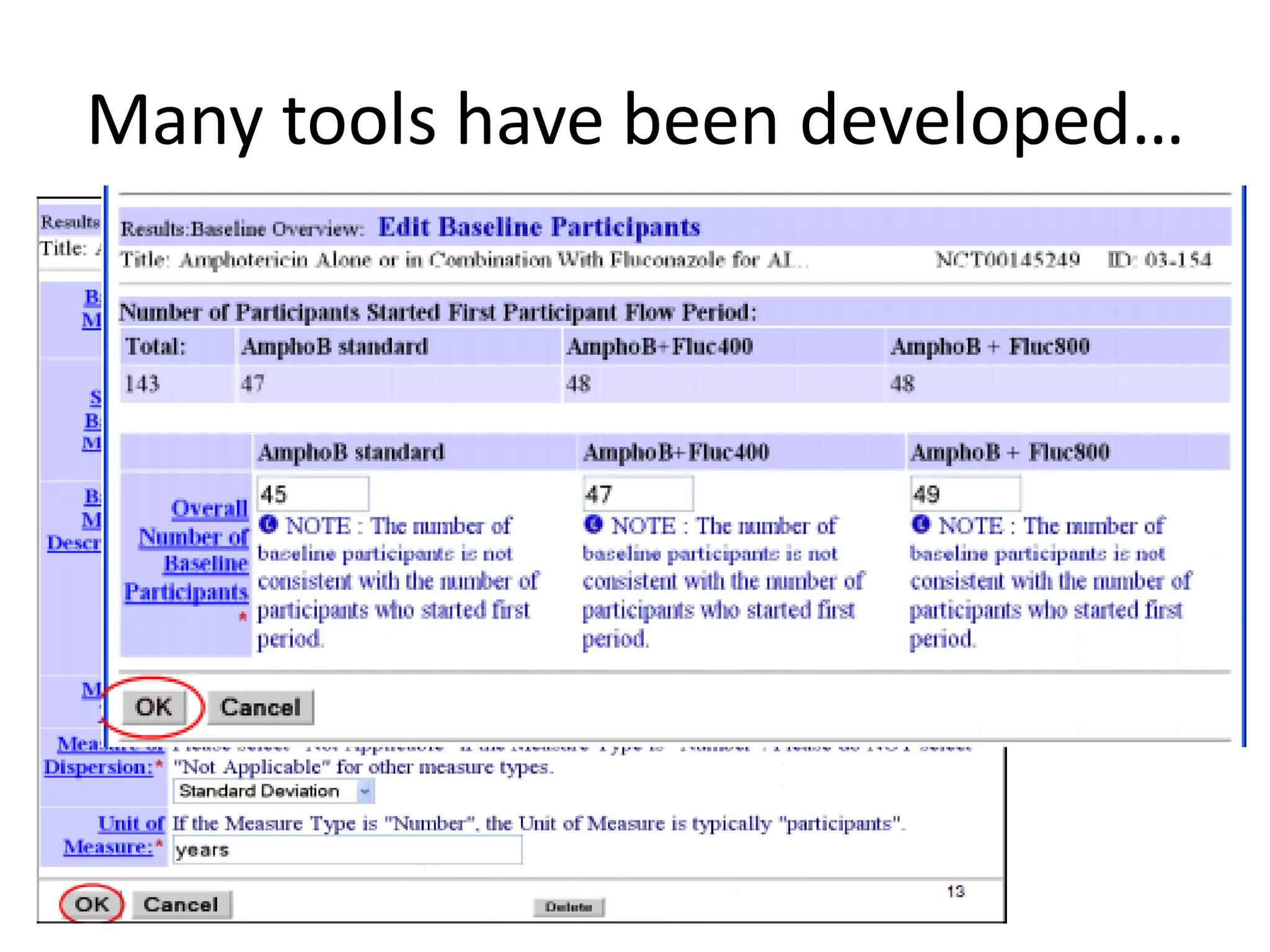Click the Unit of Measure field containing years
The width and height of the screenshot is (1270, 952).
[x=347, y=850]
